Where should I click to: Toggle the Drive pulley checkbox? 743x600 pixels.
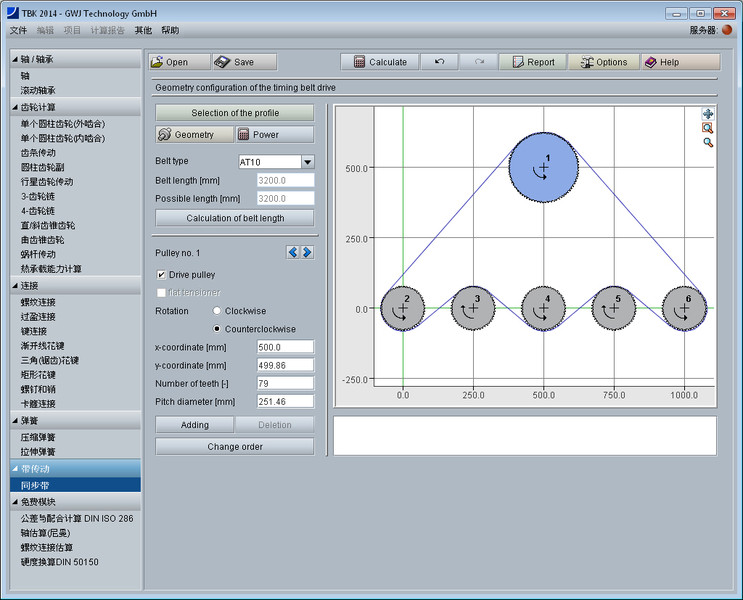162,275
